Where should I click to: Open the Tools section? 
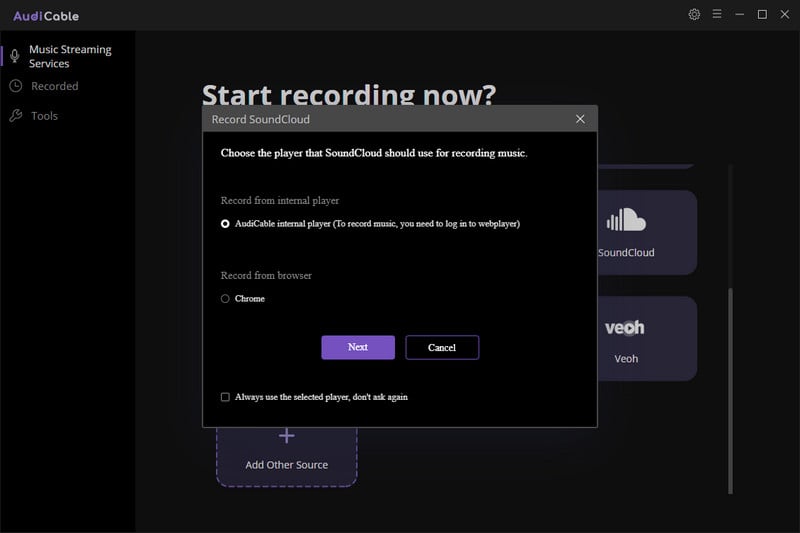[44, 116]
